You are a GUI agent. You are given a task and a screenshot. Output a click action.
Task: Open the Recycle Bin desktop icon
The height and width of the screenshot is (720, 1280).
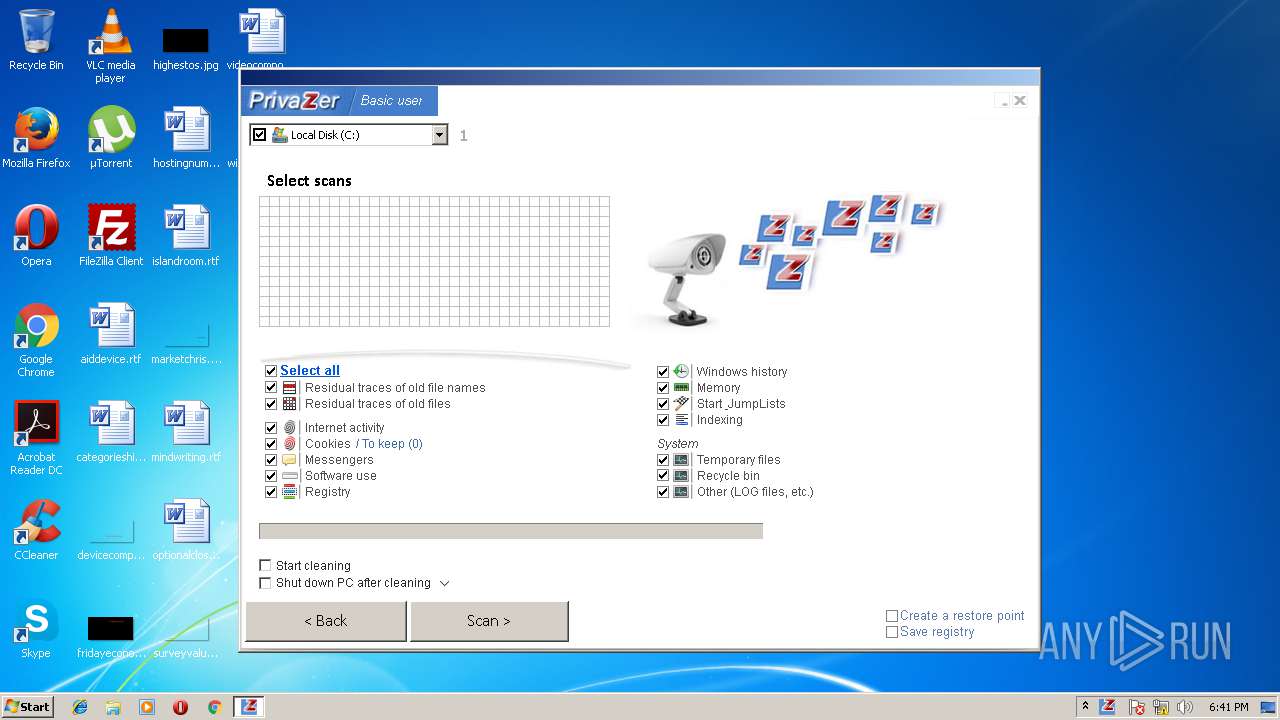[36, 40]
